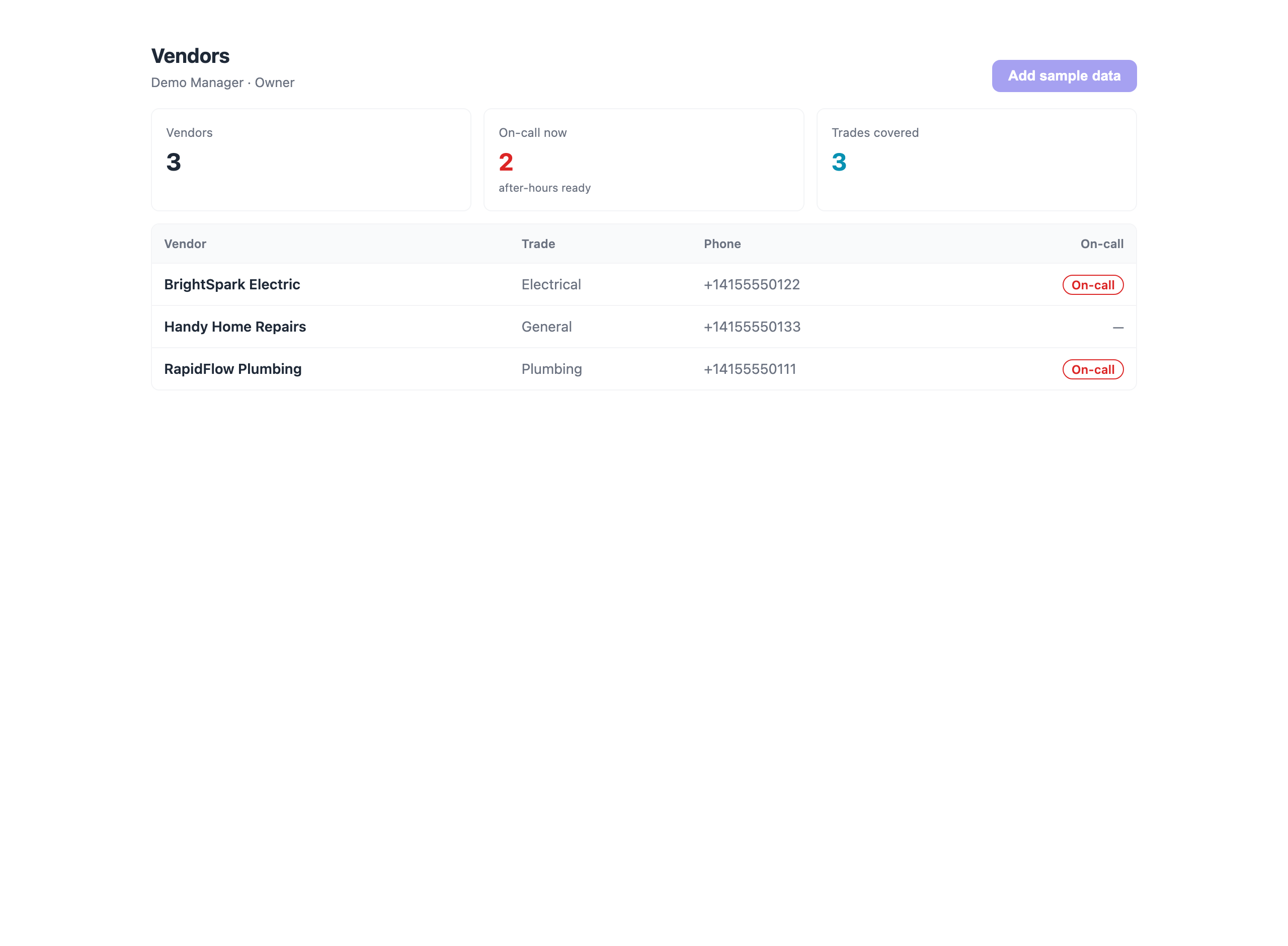Screen dimensions: 1288x946
Task: Click RapidFlow Plumbing's On-call badge
Action: (1092, 369)
